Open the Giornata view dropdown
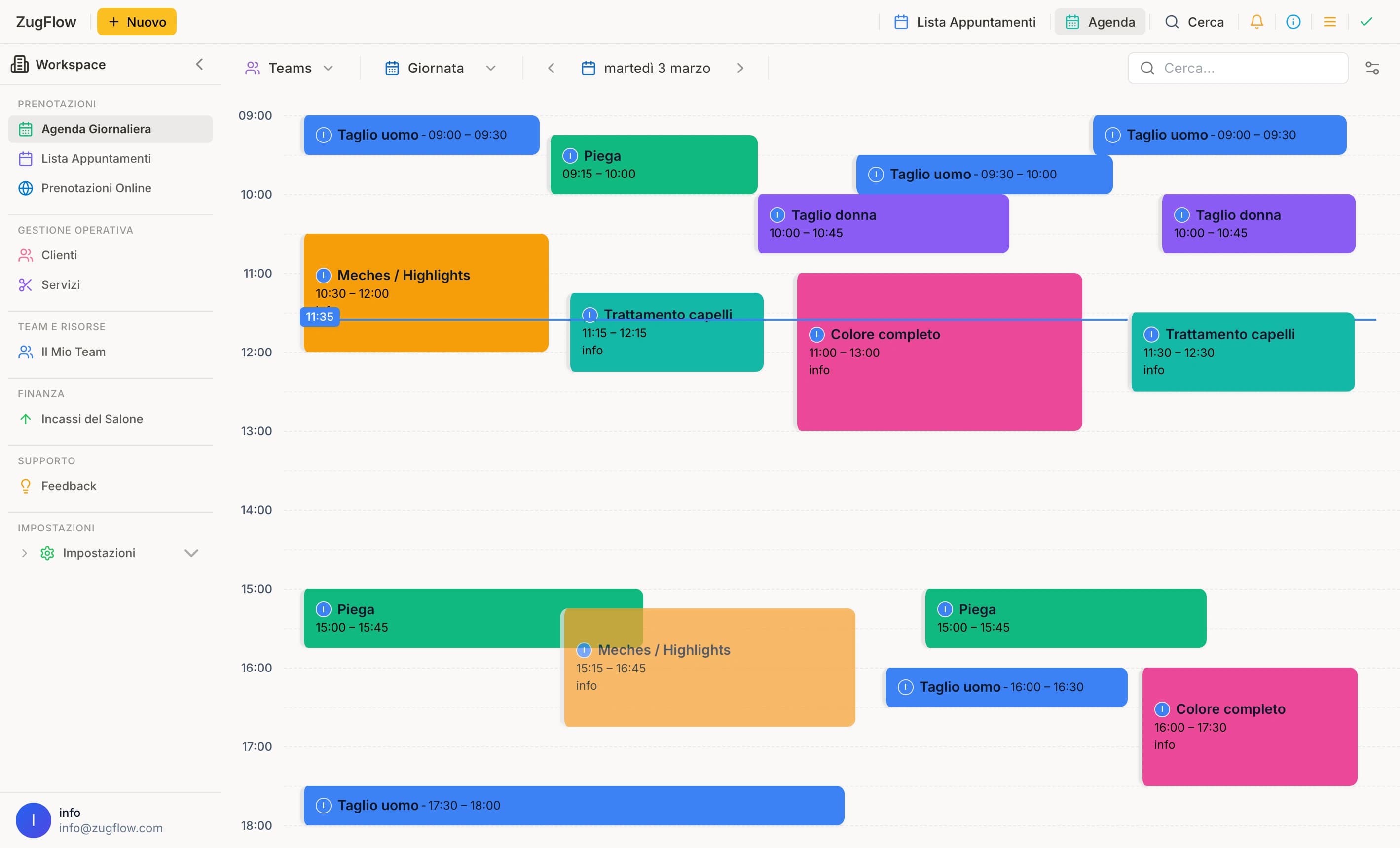The height and width of the screenshot is (848, 1400). [440, 68]
